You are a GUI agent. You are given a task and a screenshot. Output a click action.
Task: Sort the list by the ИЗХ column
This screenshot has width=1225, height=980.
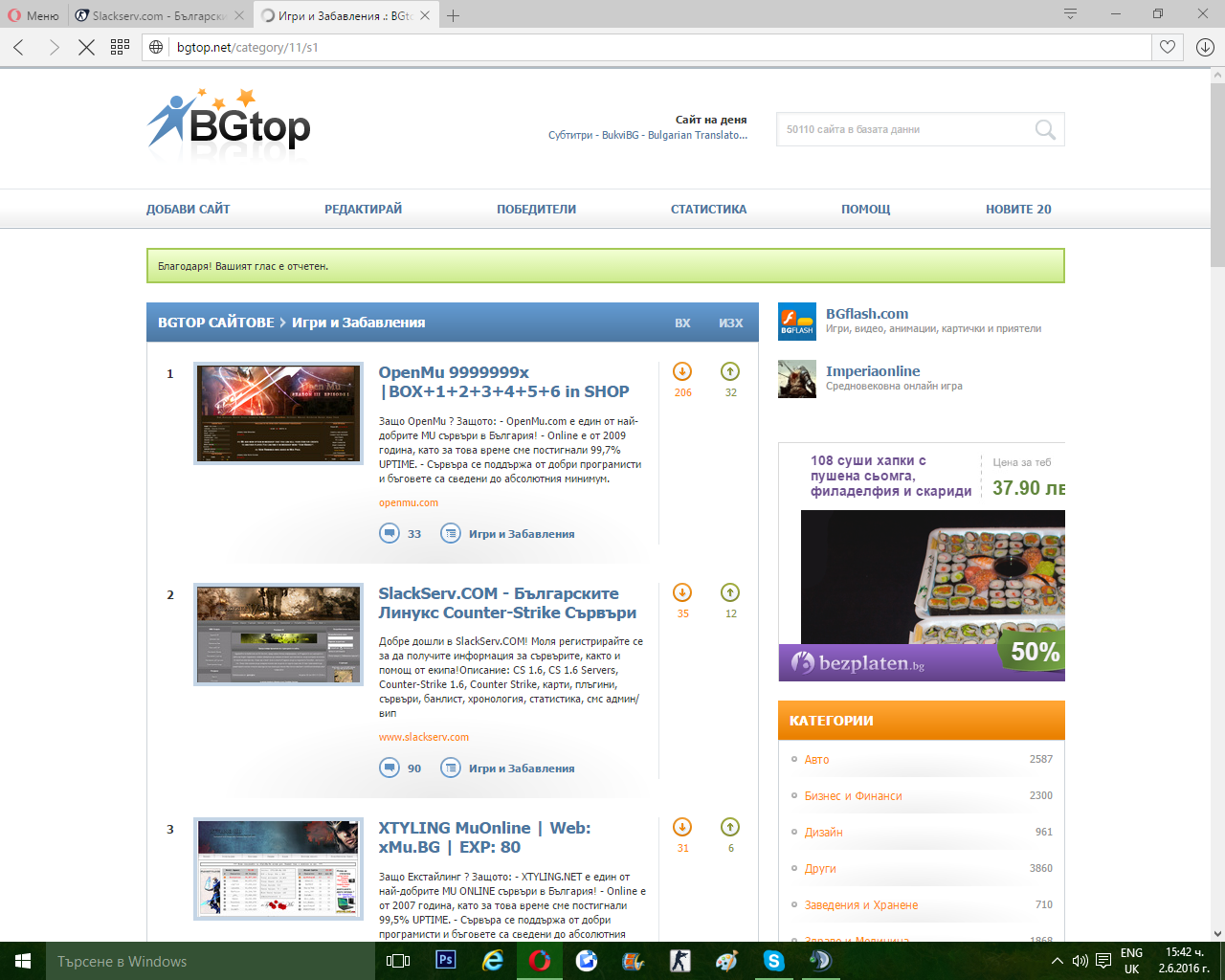tap(731, 323)
